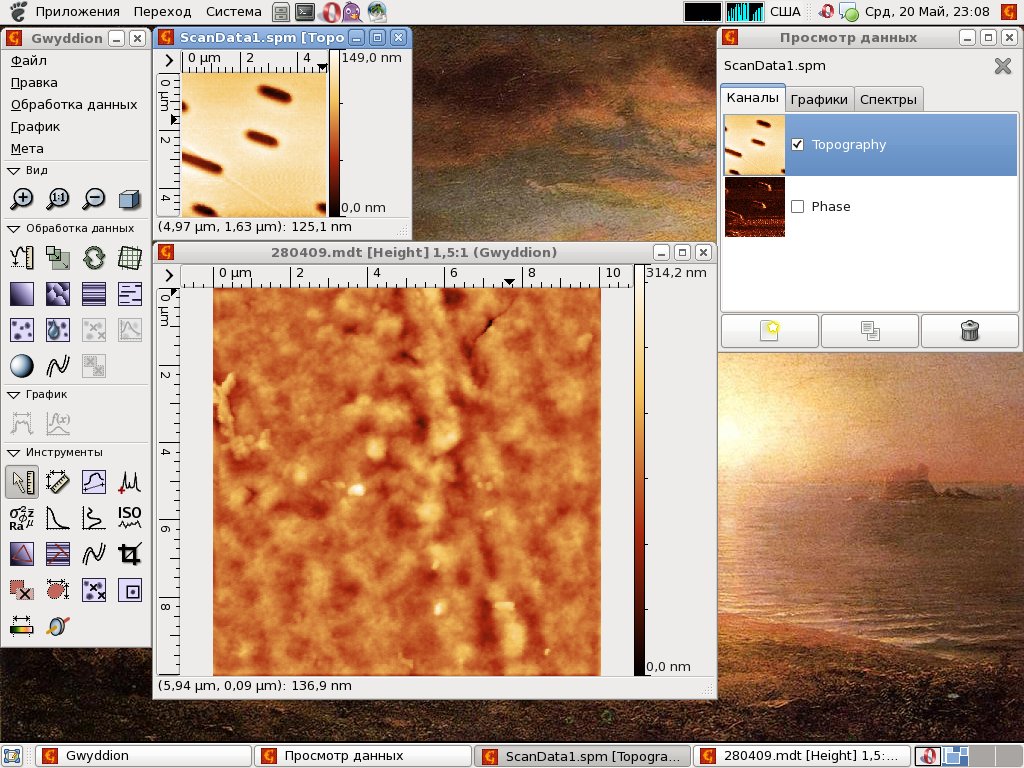Select the Three-point level triangle tool
Image resolution: width=1024 pixels, height=768 pixels.
point(22,554)
